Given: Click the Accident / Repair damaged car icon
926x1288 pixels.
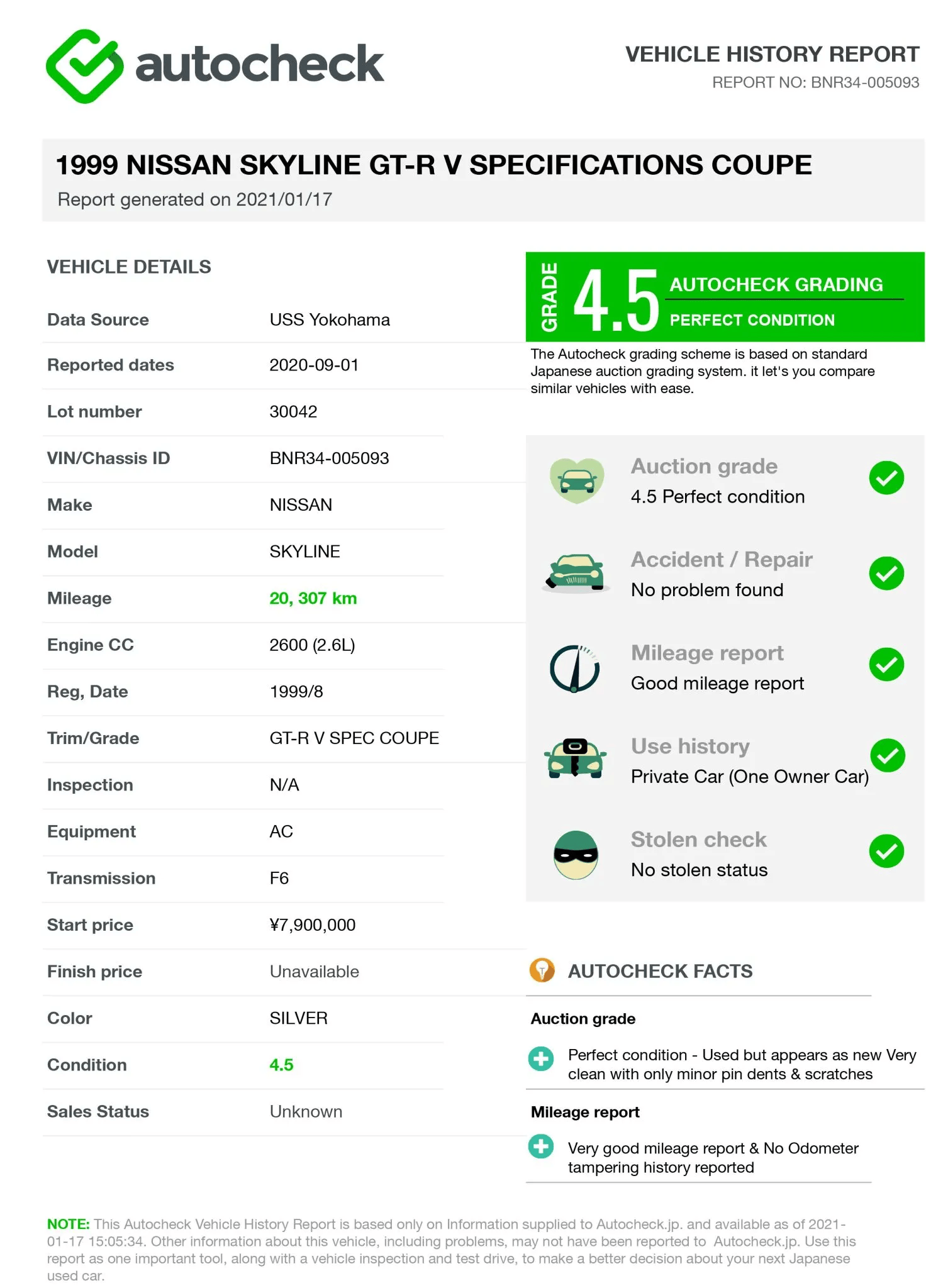Looking at the screenshot, I should pyautogui.click(x=576, y=574).
